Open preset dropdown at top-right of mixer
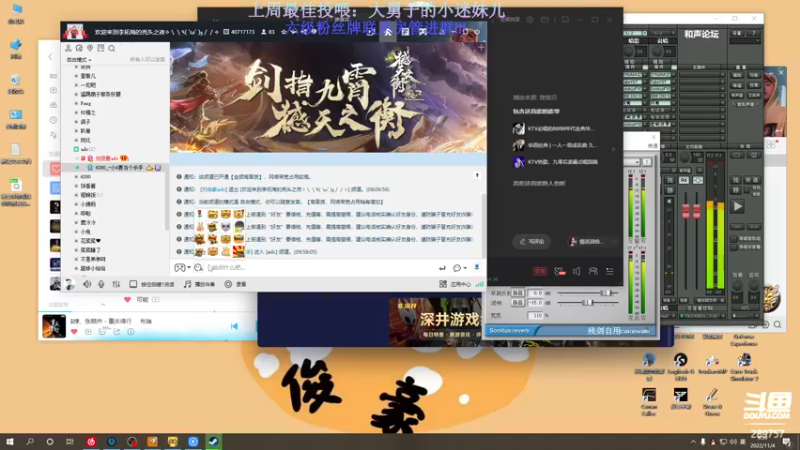This screenshot has height=450, width=800. [747, 41]
